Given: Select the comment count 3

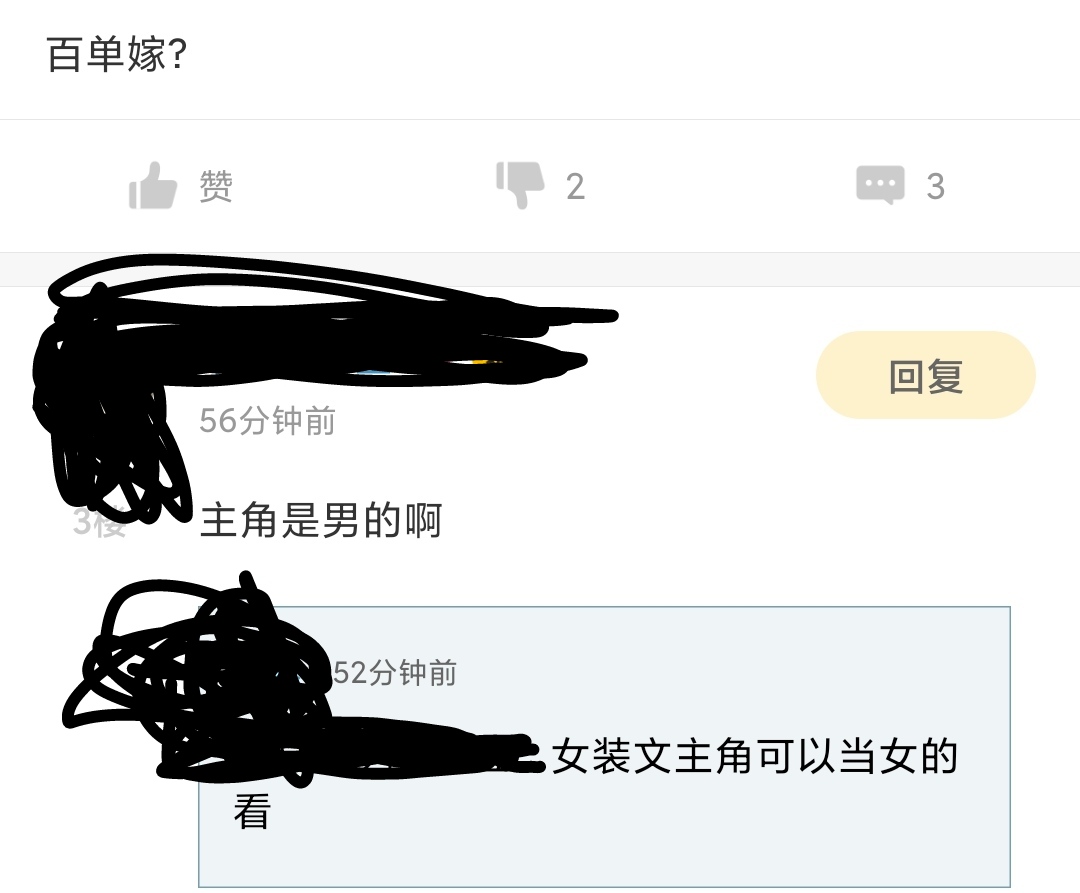Looking at the screenshot, I should coord(935,187).
